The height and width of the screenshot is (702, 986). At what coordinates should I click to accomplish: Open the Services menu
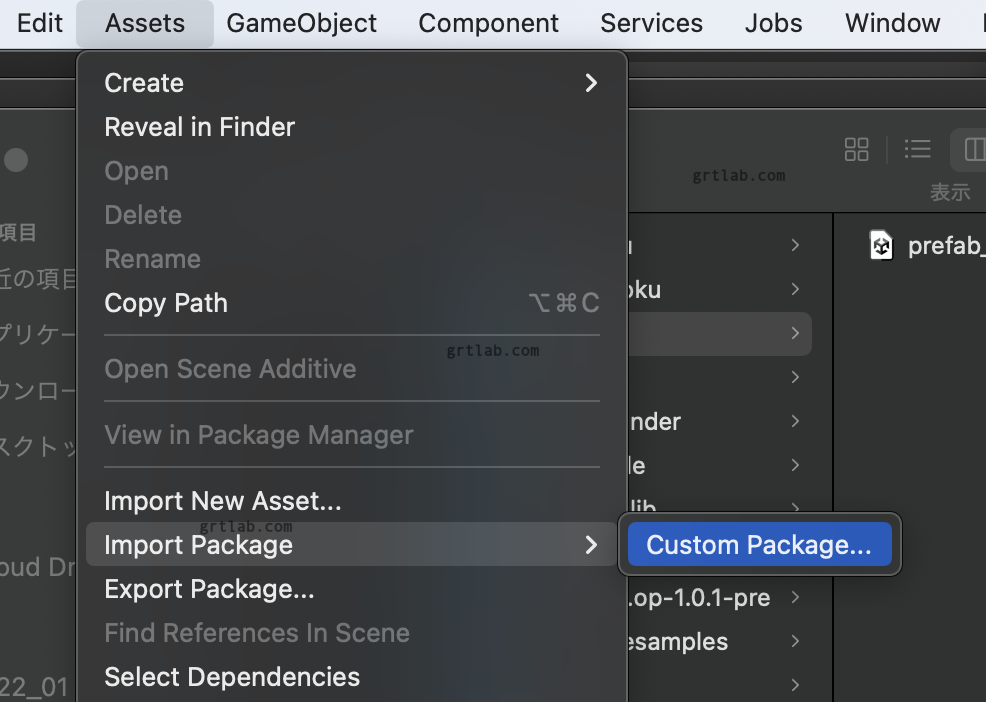point(650,23)
